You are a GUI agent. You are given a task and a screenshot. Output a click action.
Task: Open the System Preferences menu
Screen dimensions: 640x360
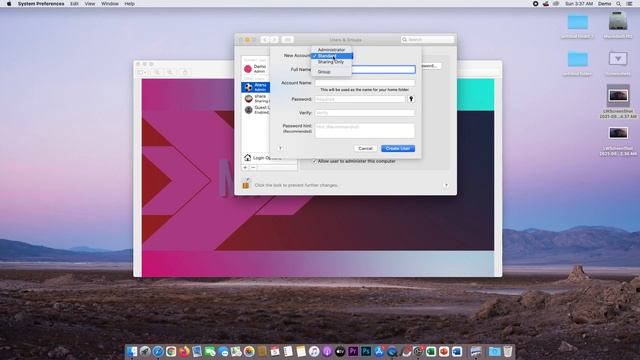point(41,4)
